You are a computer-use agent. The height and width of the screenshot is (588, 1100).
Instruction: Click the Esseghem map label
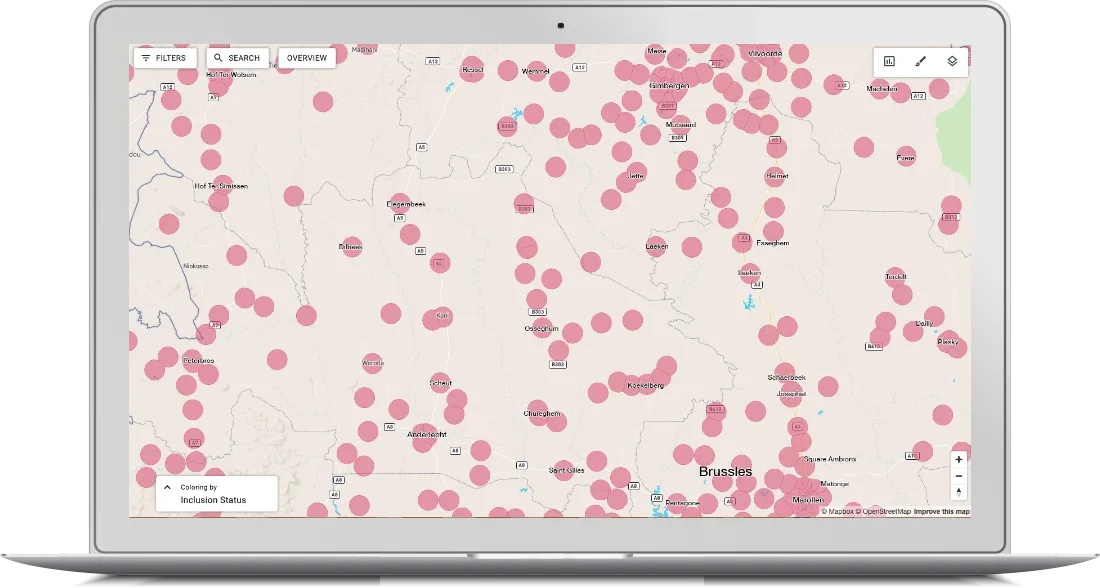(772, 243)
